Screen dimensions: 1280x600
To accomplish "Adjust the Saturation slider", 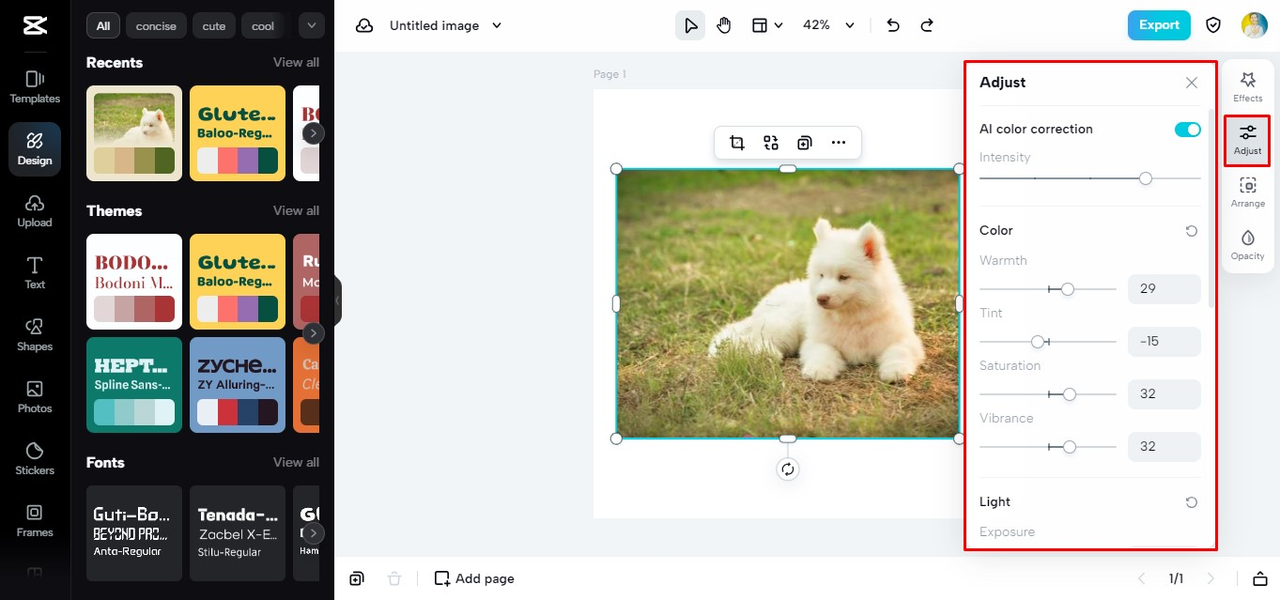I will [1048, 394].
